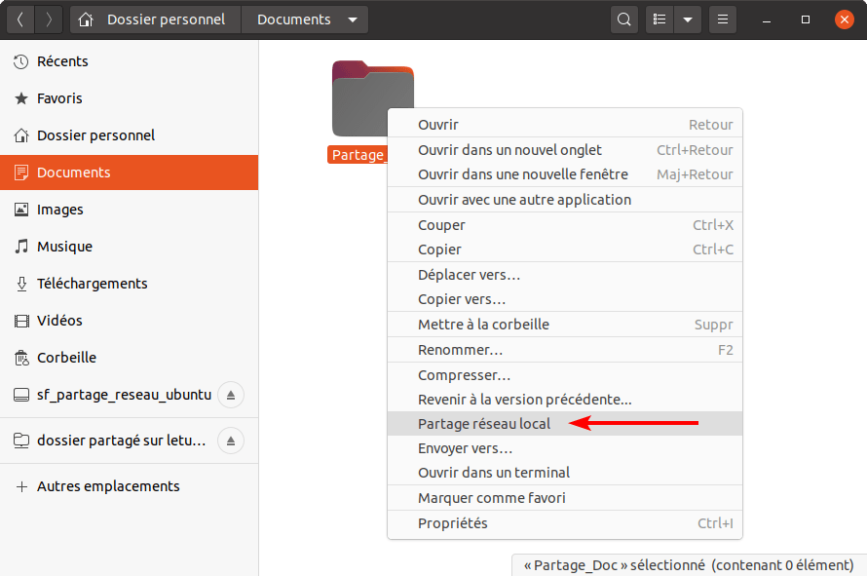Open the view options dropdown next to list icon
The image size is (867, 576).
point(685,18)
